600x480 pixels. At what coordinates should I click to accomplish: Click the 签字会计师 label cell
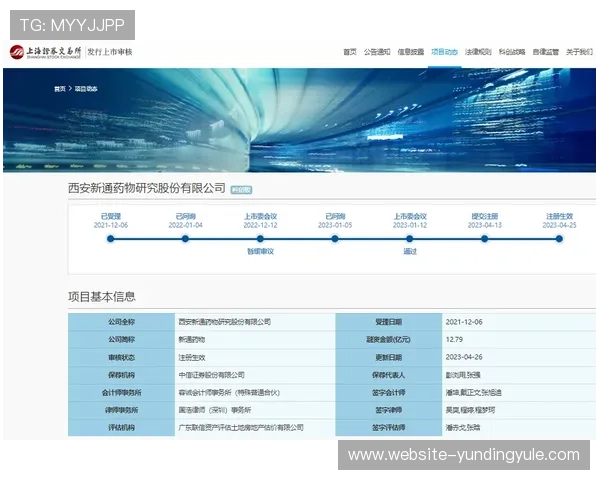point(388,393)
